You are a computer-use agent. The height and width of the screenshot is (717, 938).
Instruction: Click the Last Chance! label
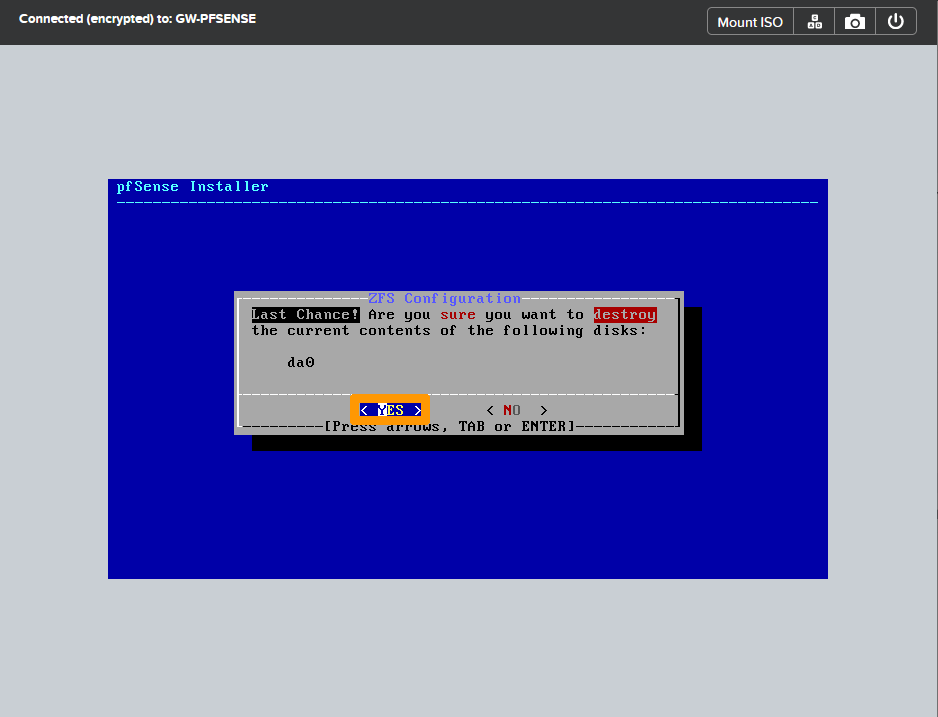(x=305, y=314)
